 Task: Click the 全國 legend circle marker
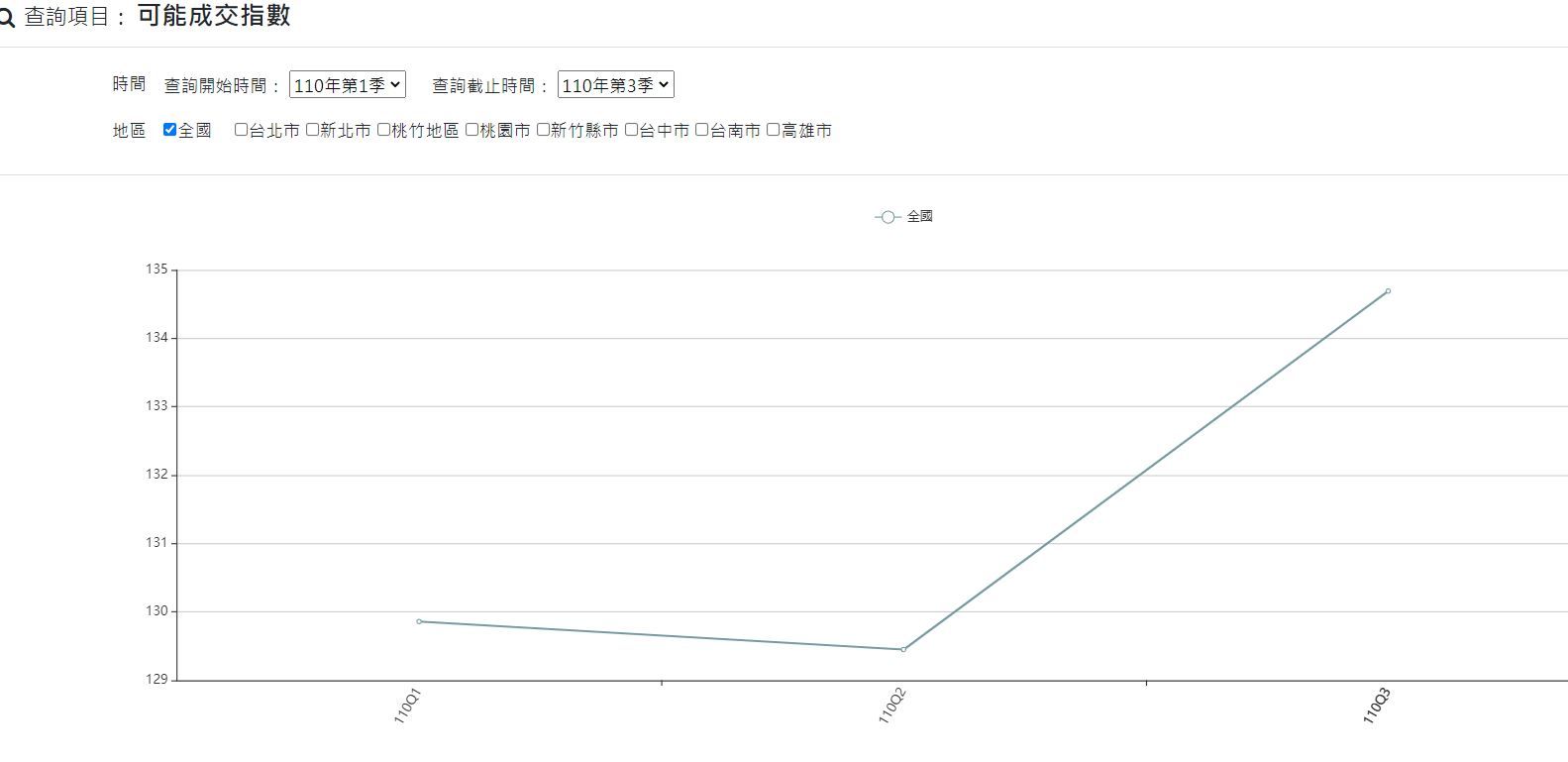click(888, 217)
